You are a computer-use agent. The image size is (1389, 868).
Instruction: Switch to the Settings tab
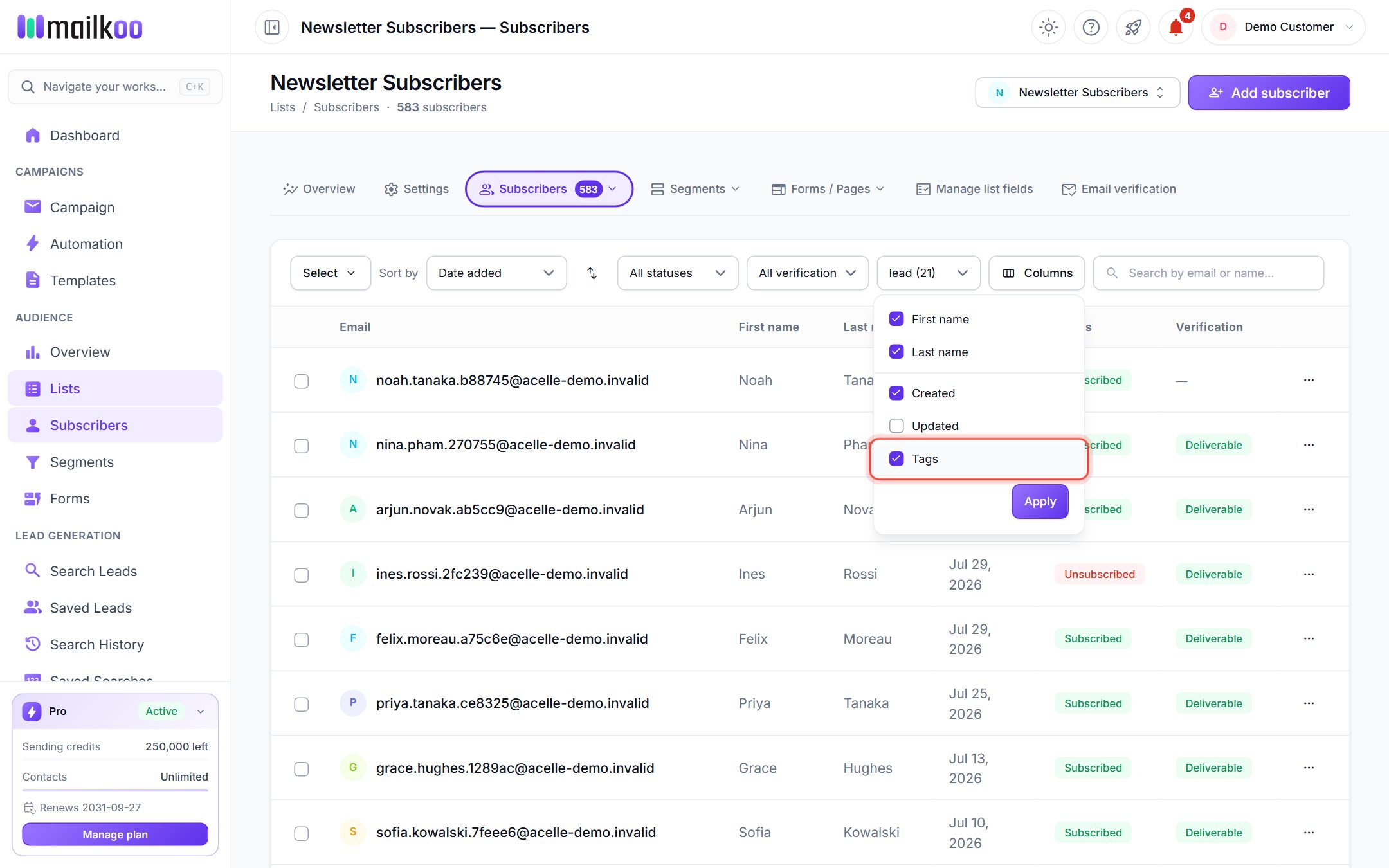(x=417, y=189)
